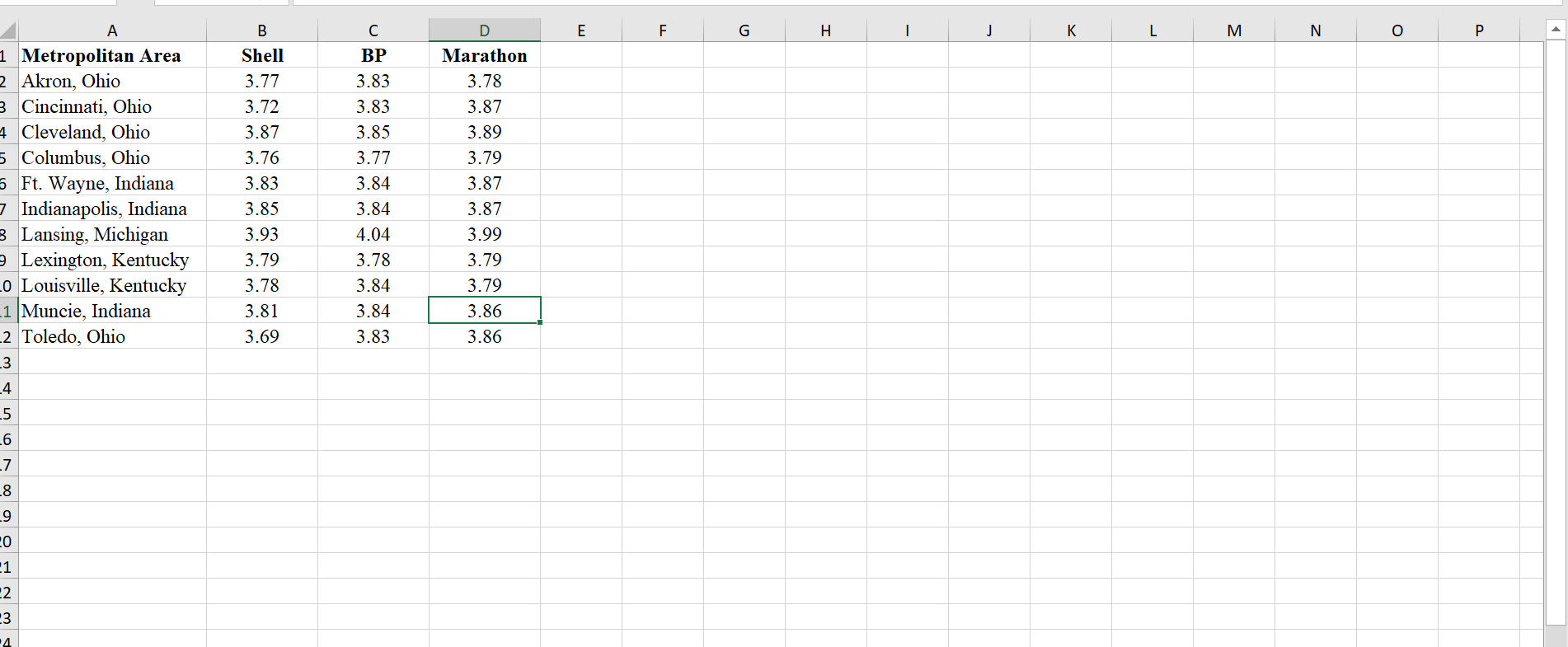
Task: Click Shell price 3.76 for Columbus
Action: [x=262, y=157]
